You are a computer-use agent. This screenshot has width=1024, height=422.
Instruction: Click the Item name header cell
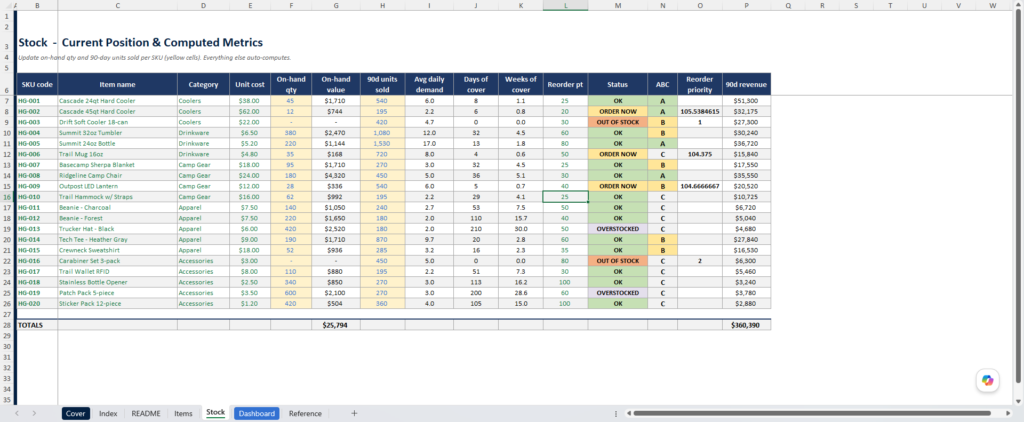click(x=118, y=84)
